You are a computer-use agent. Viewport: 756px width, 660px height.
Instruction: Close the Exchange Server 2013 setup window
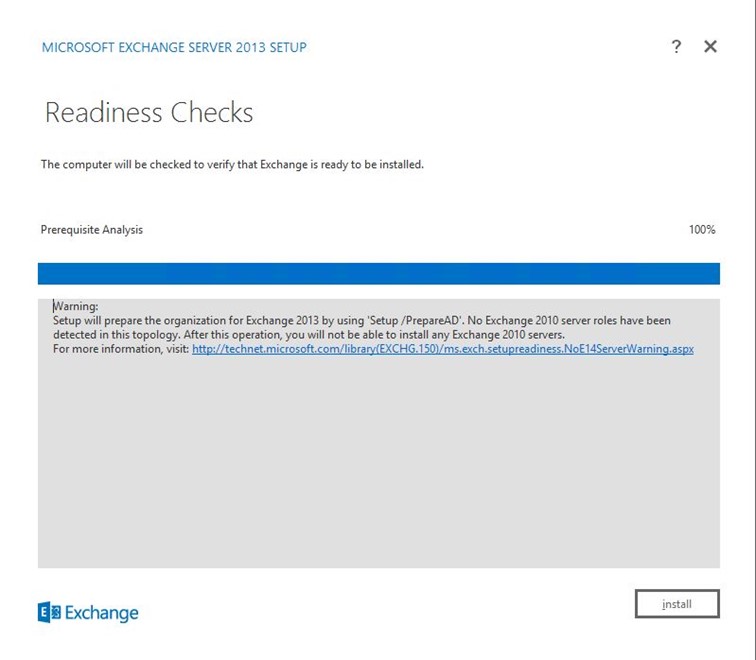coord(710,46)
